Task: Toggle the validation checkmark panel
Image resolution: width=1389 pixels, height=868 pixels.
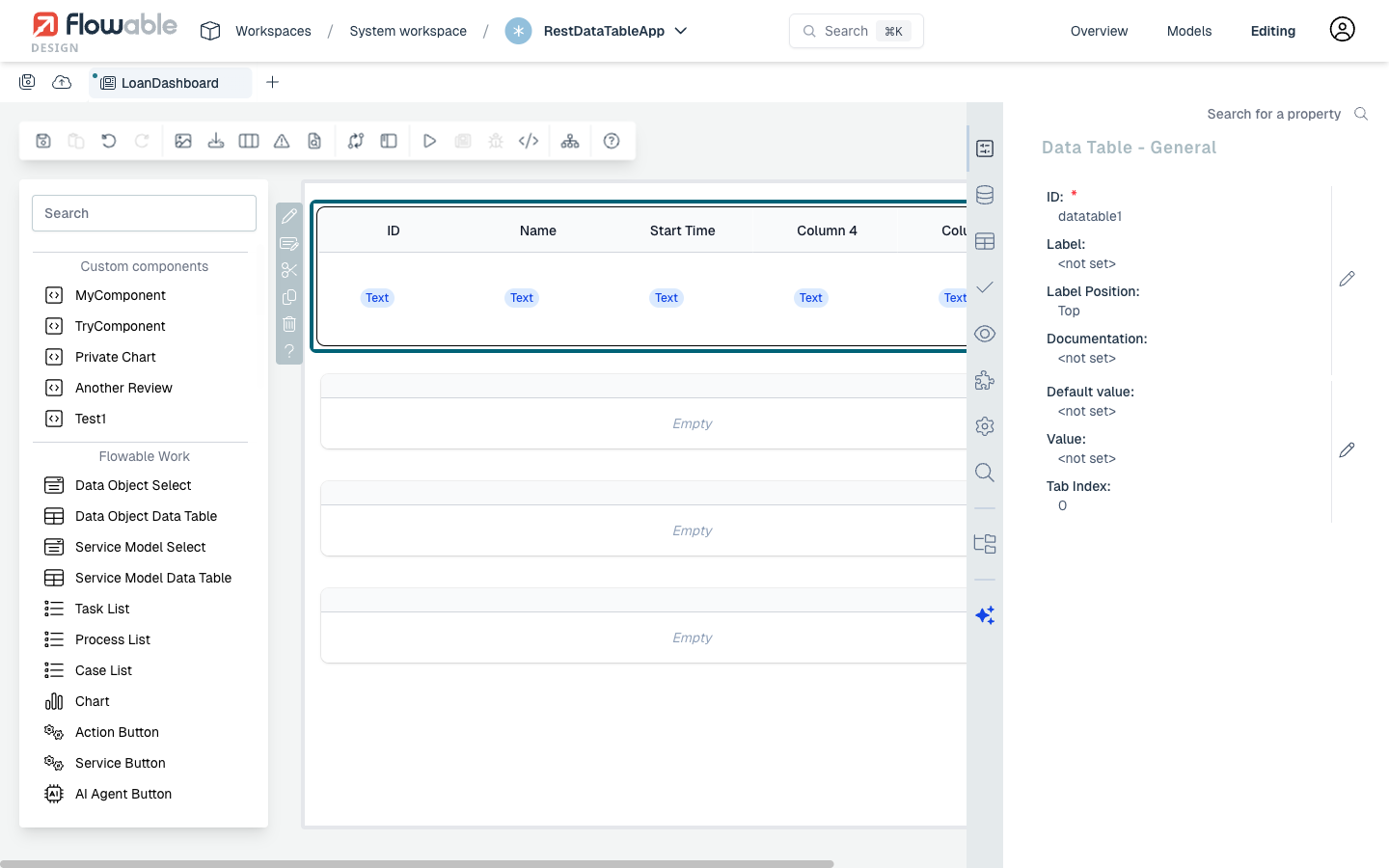Action: pyautogui.click(x=985, y=286)
